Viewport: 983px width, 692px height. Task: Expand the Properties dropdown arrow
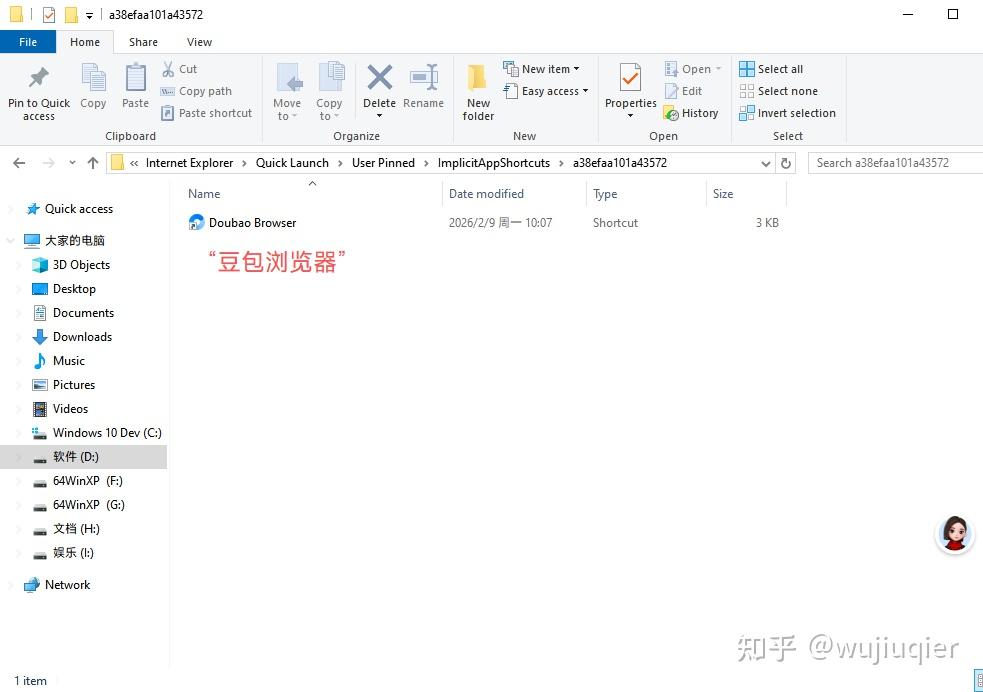[630, 116]
